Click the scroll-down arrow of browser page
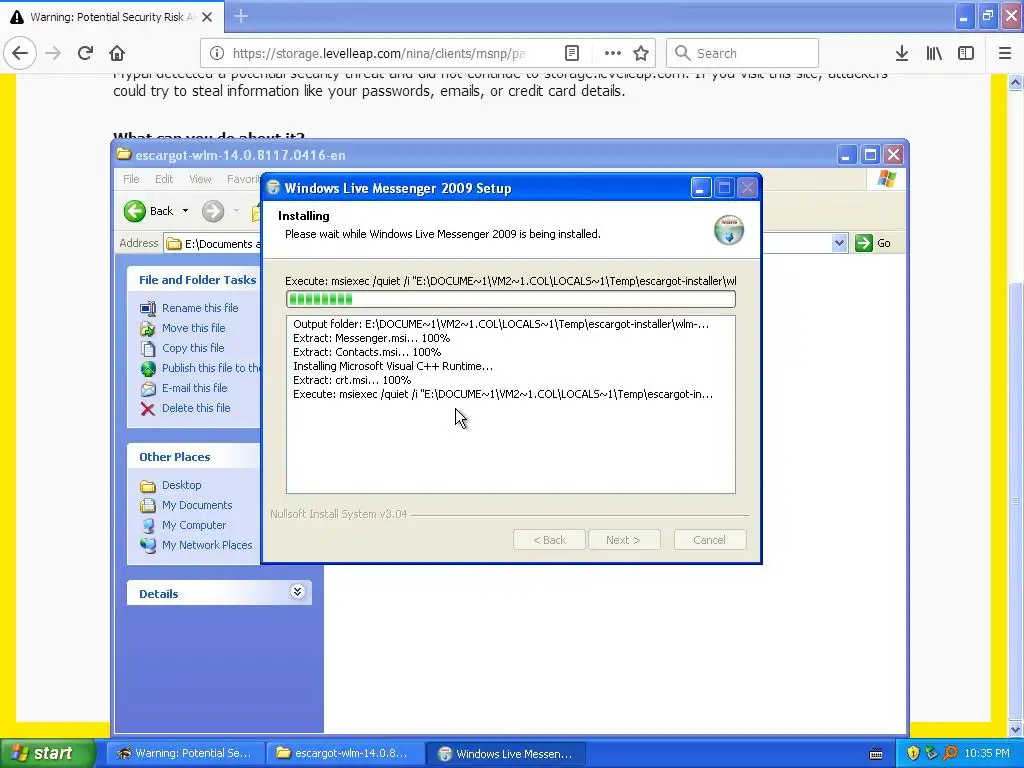This screenshot has width=1024, height=768. 1015,729
